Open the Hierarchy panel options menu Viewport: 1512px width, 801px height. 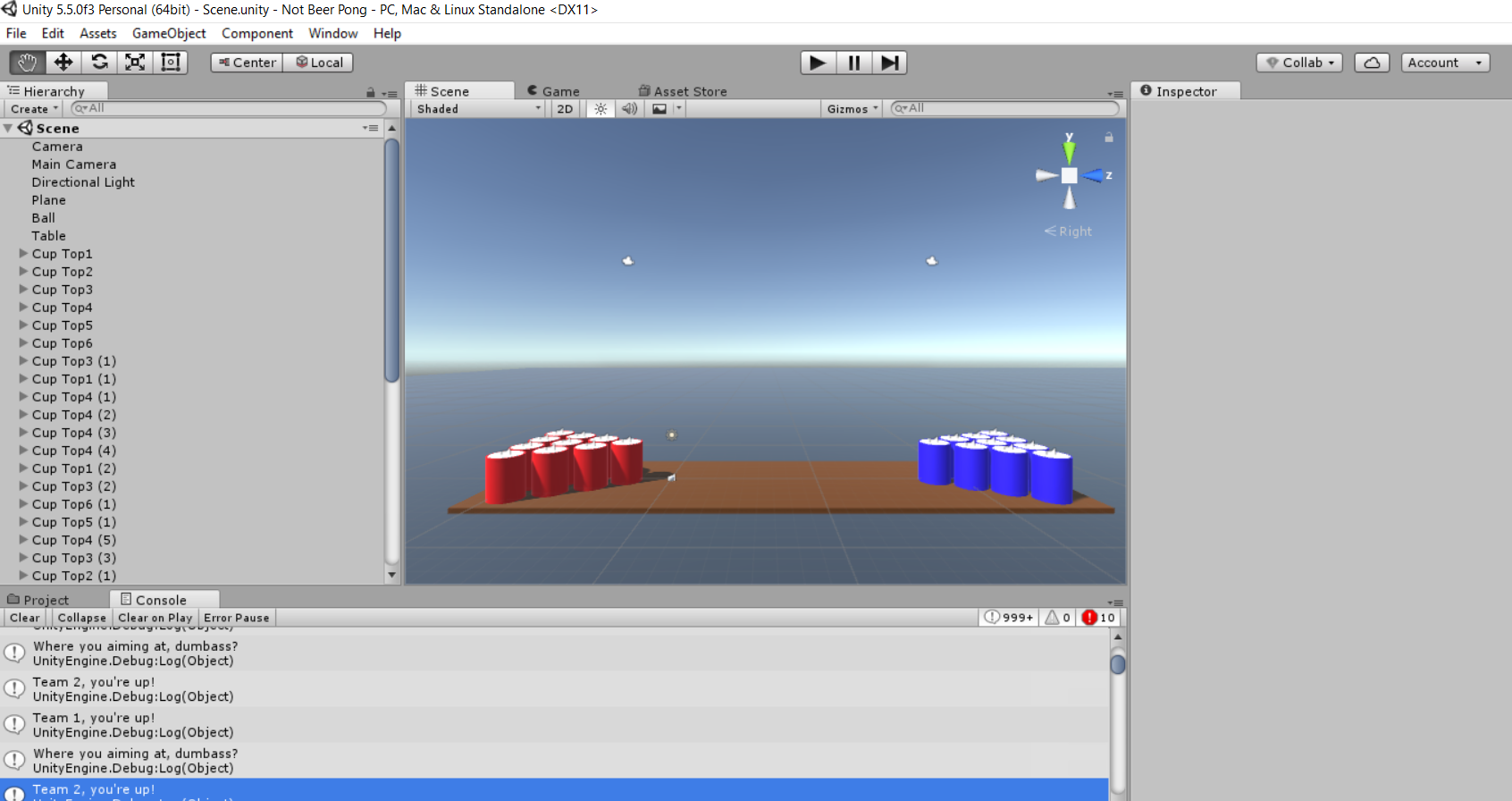[389, 94]
